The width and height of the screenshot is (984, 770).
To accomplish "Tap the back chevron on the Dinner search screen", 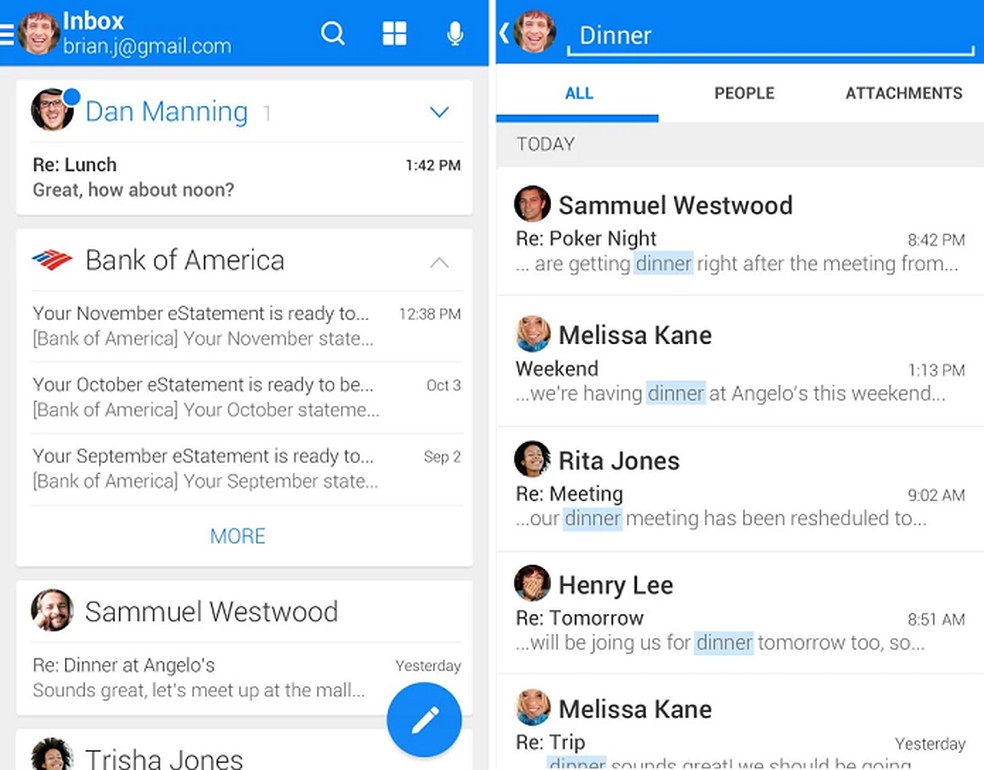I will [502, 31].
